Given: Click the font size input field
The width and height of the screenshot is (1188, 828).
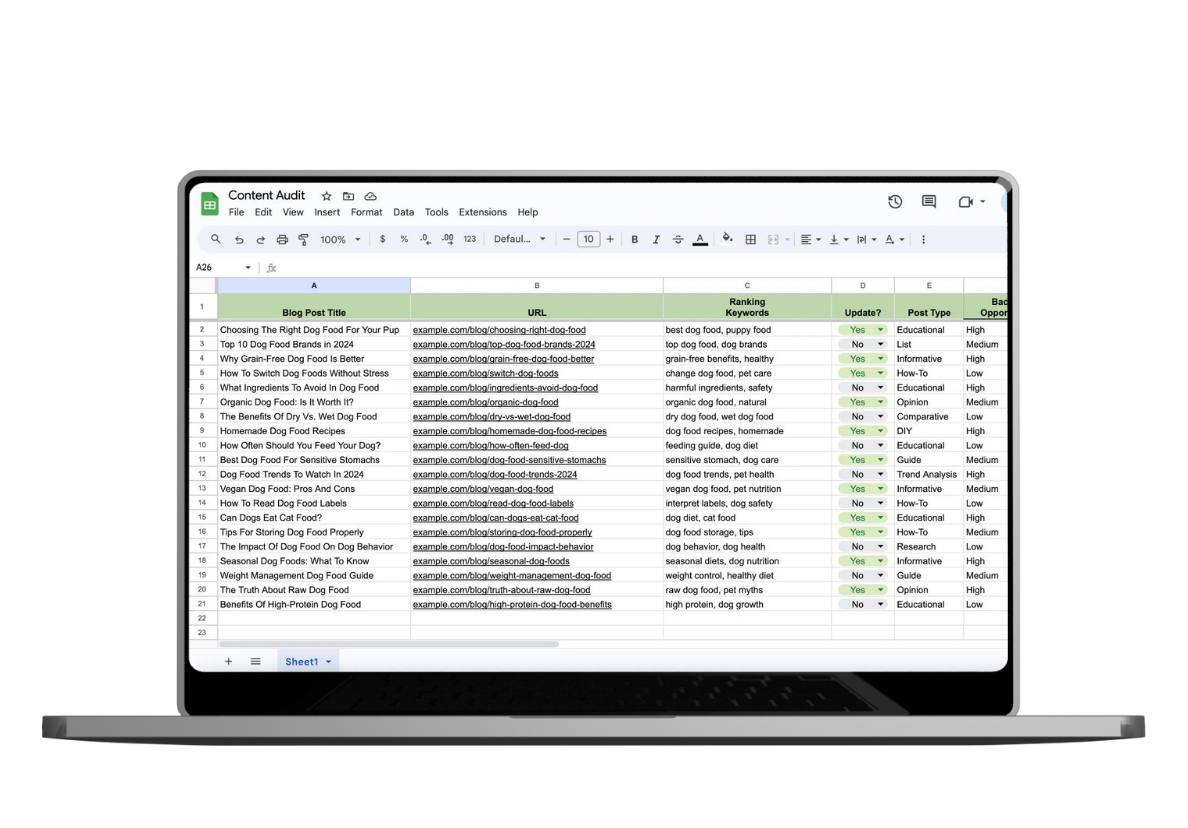Looking at the screenshot, I should point(588,240).
